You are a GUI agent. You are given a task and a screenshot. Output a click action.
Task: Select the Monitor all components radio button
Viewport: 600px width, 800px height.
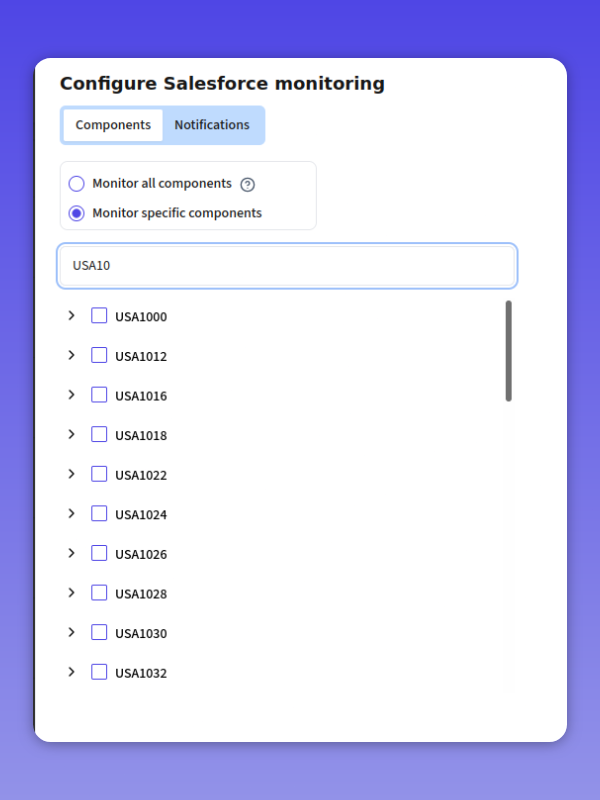coord(76,184)
